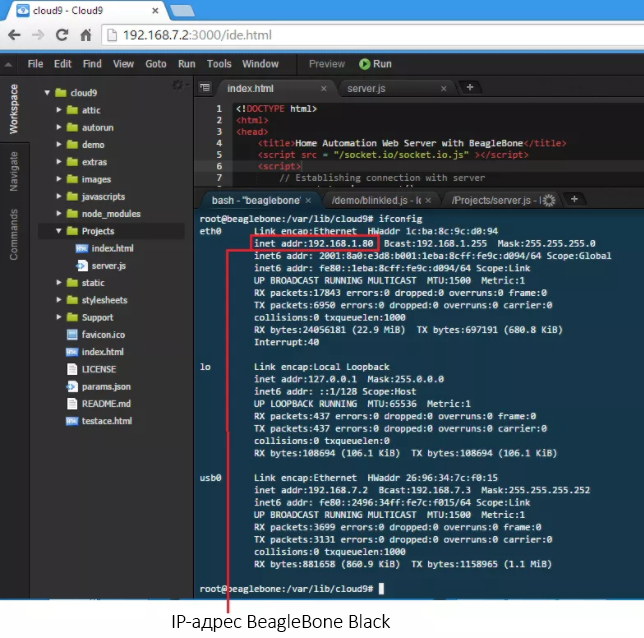Open the Goto menu
The image size is (644, 638).
pyautogui.click(x=155, y=64)
